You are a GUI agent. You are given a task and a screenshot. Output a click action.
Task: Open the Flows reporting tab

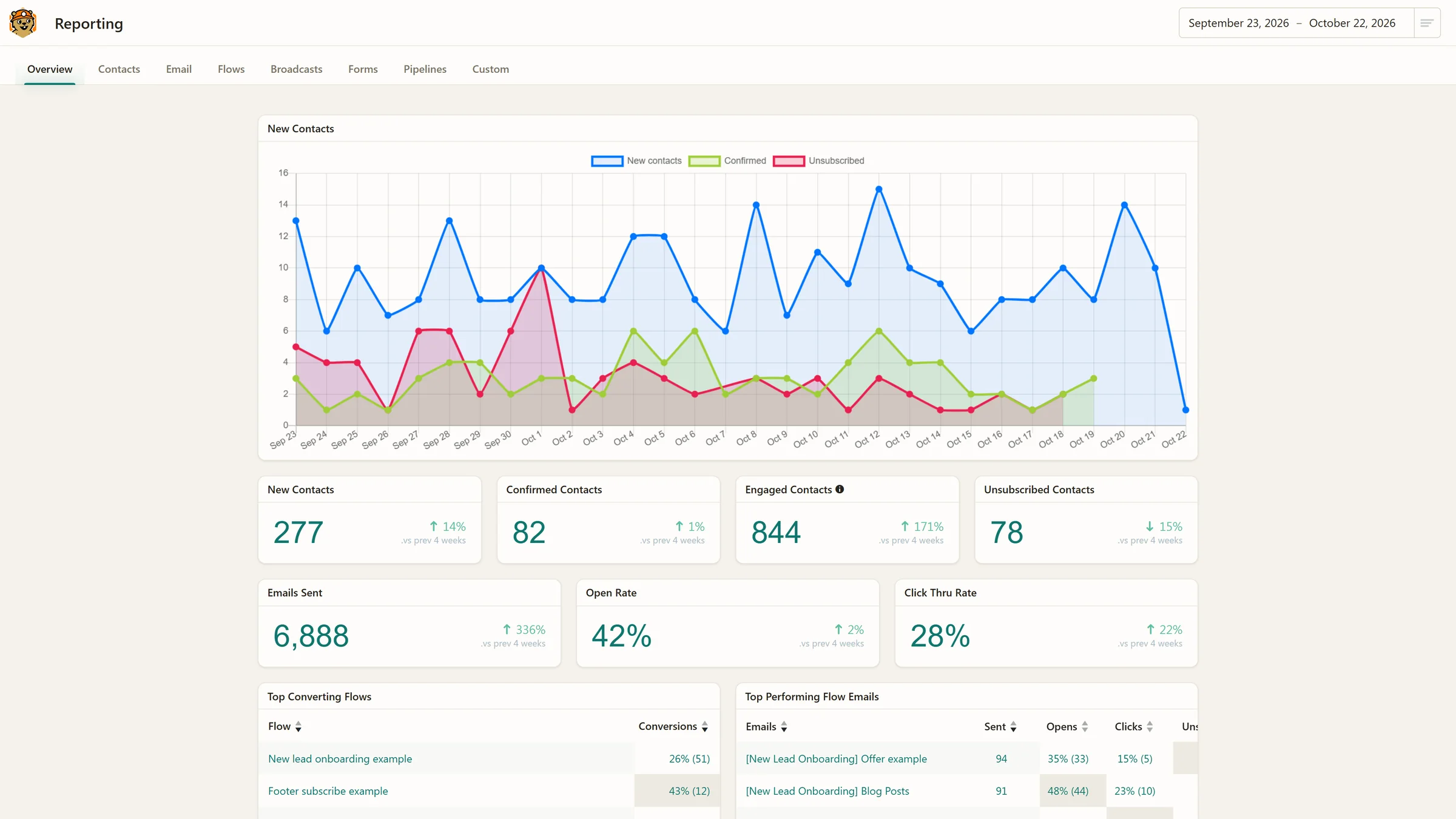[x=231, y=69]
